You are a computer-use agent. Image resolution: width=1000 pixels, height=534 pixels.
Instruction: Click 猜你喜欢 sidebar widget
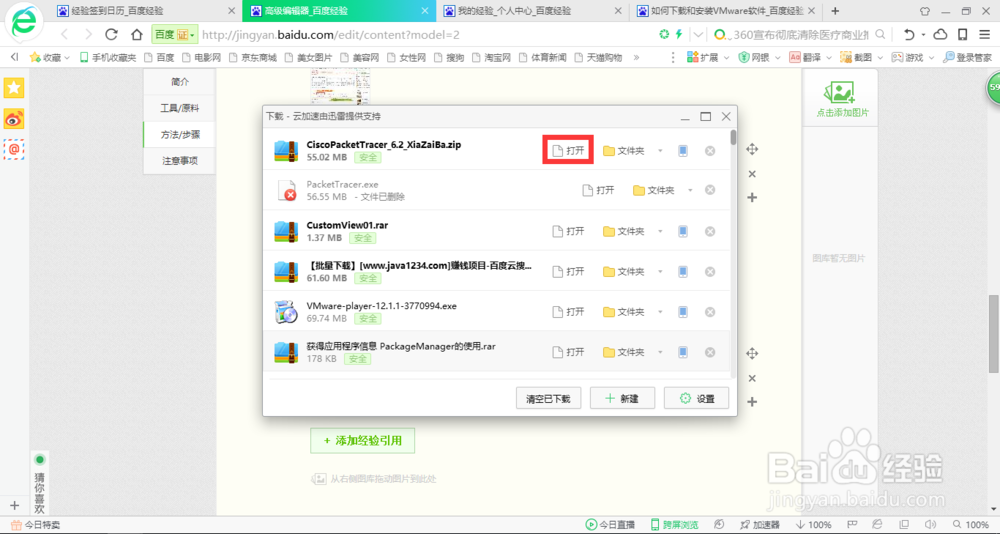click(x=40, y=483)
